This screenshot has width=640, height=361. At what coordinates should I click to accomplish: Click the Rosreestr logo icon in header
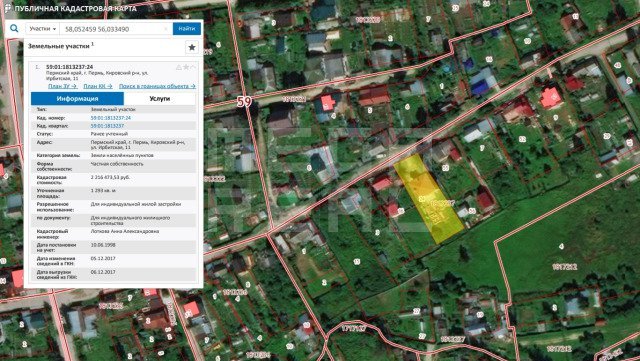click(7, 8)
